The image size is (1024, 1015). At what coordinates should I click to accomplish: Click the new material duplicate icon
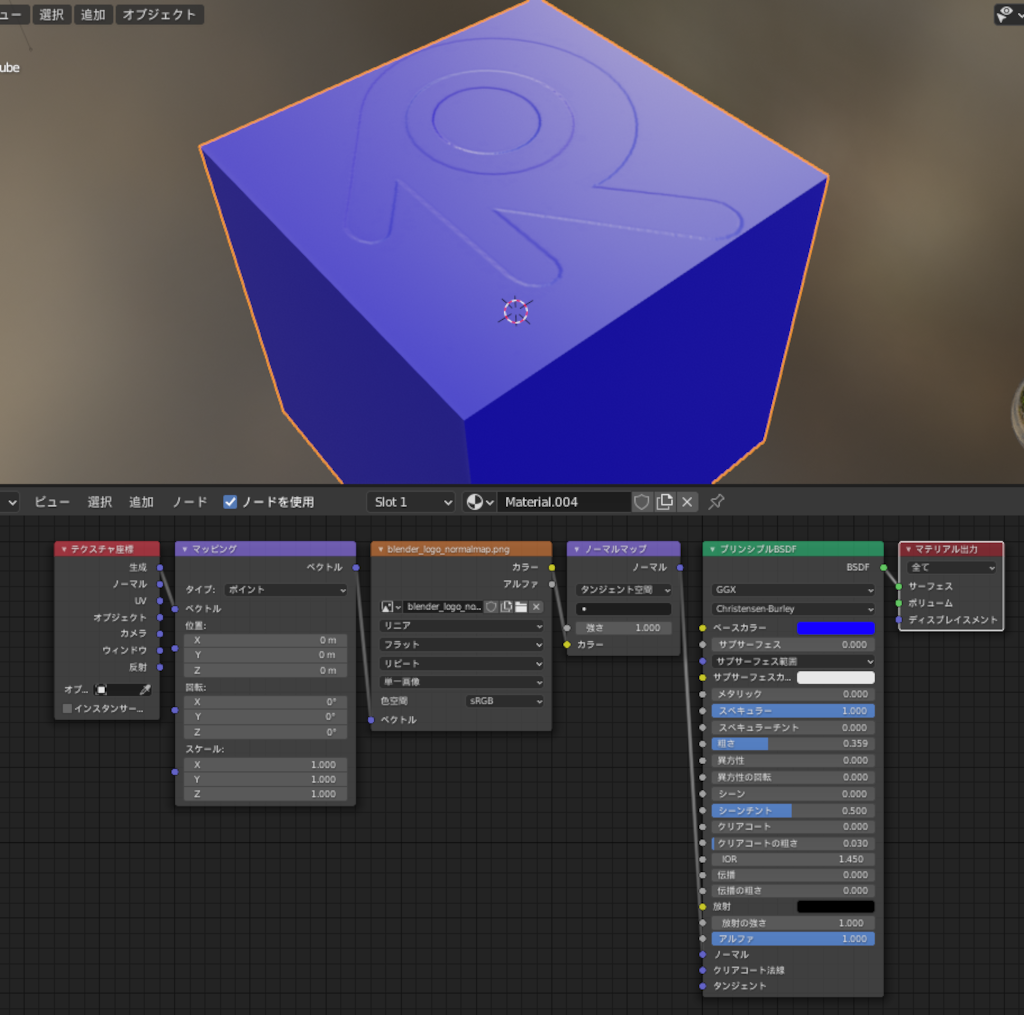coord(664,502)
